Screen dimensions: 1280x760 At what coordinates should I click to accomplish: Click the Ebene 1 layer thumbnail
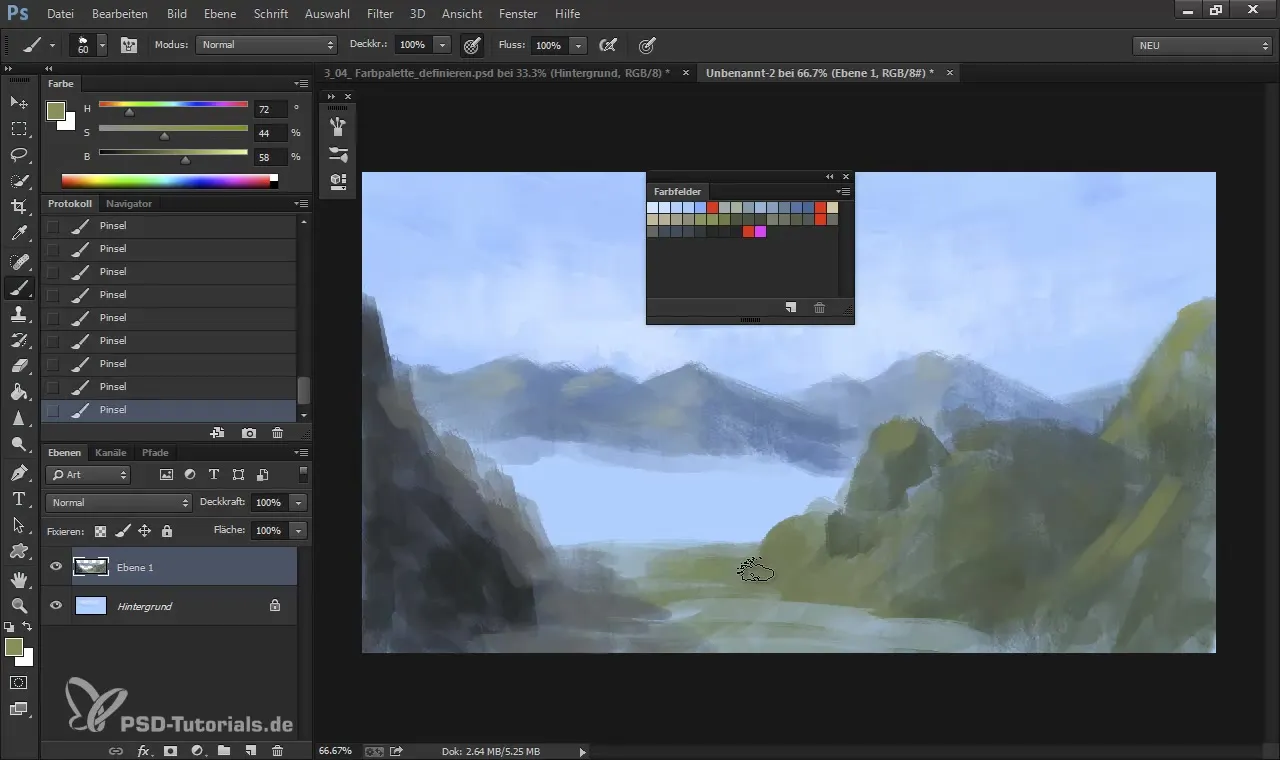click(x=91, y=567)
